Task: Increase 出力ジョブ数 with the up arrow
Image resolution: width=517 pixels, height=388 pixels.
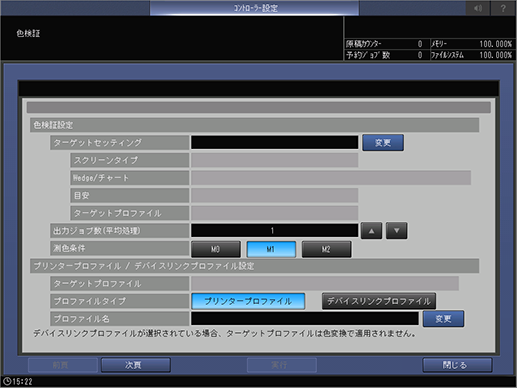Action: pyautogui.click(x=371, y=231)
